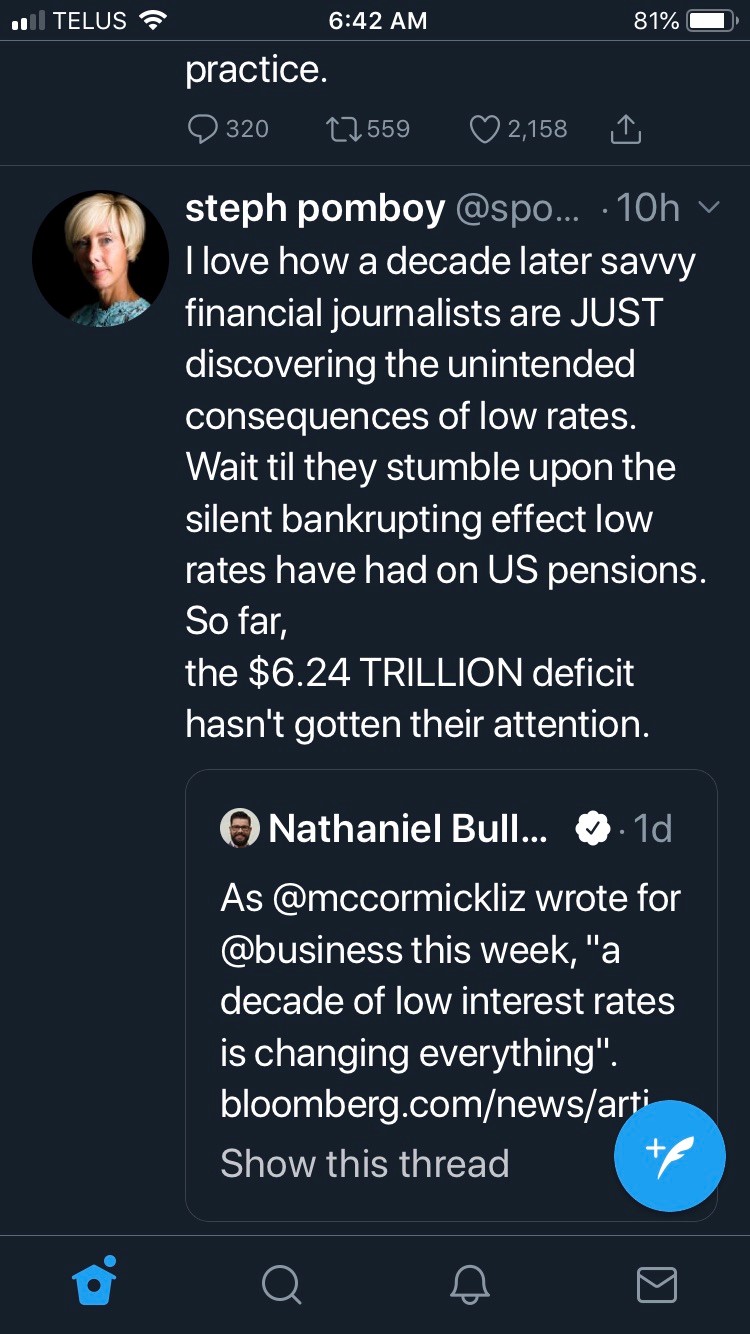Click Show this thread

click(365, 1163)
